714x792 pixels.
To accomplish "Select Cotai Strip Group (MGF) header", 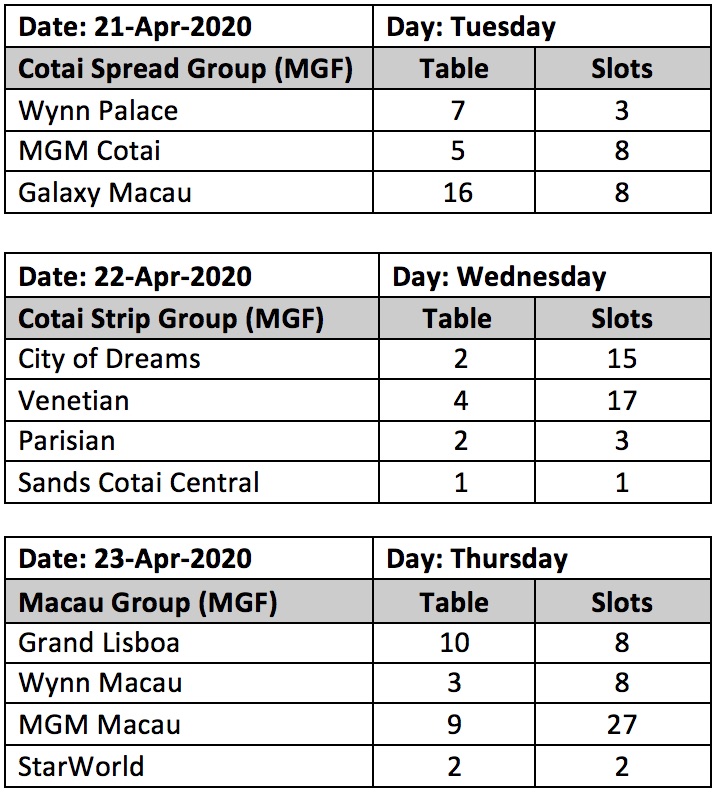I will 192,318.
